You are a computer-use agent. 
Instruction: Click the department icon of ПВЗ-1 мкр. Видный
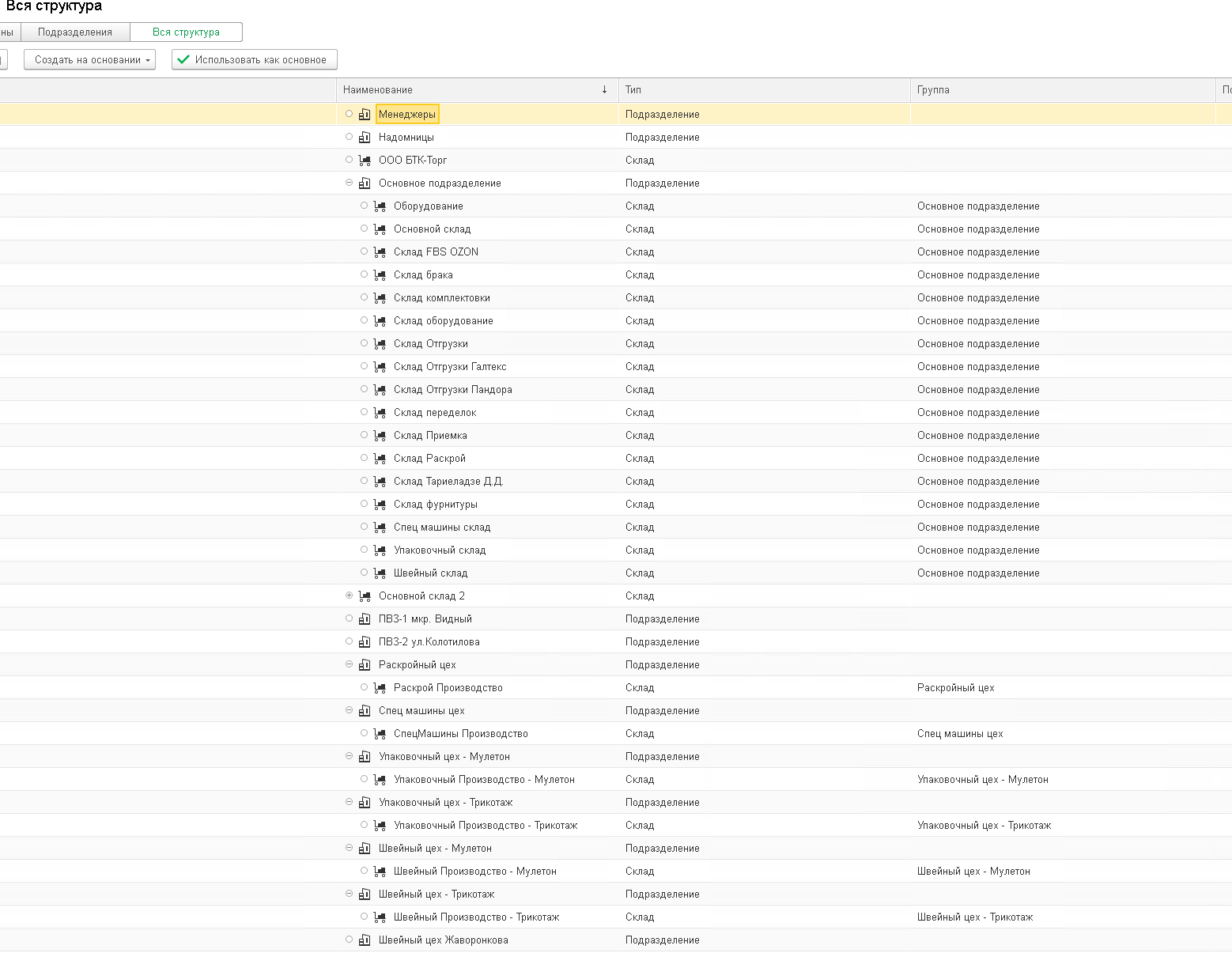365,619
